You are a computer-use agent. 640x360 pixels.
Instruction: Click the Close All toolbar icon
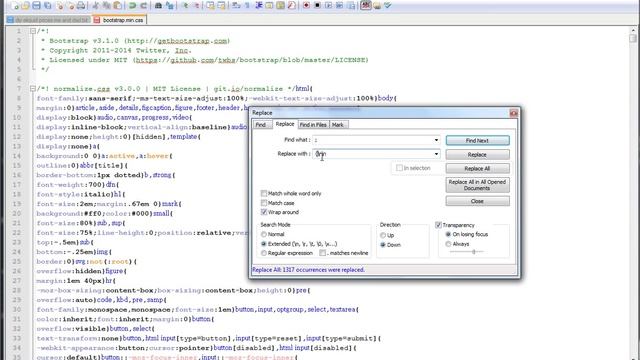click(x=71, y=5)
